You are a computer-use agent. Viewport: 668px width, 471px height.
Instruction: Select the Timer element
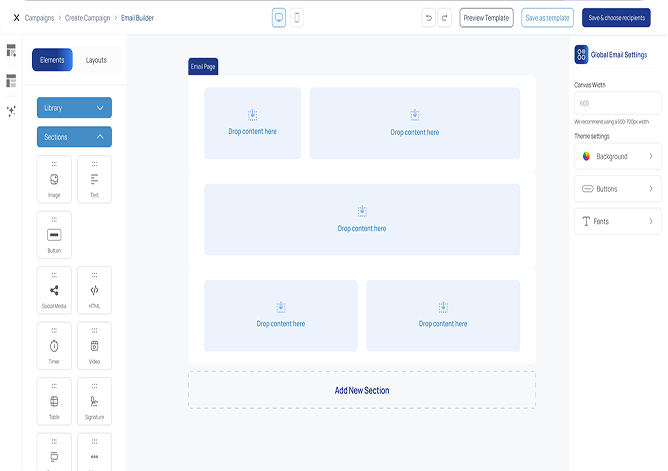[x=54, y=346]
